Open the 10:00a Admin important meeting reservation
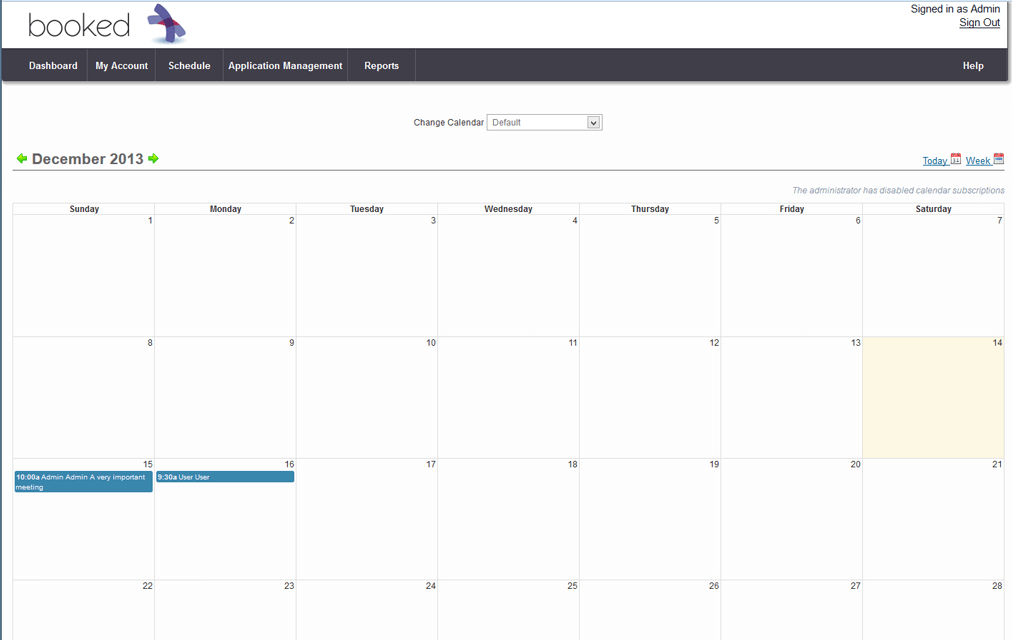The height and width of the screenshot is (640, 1012). pyautogui.click(x=83, y=482)
